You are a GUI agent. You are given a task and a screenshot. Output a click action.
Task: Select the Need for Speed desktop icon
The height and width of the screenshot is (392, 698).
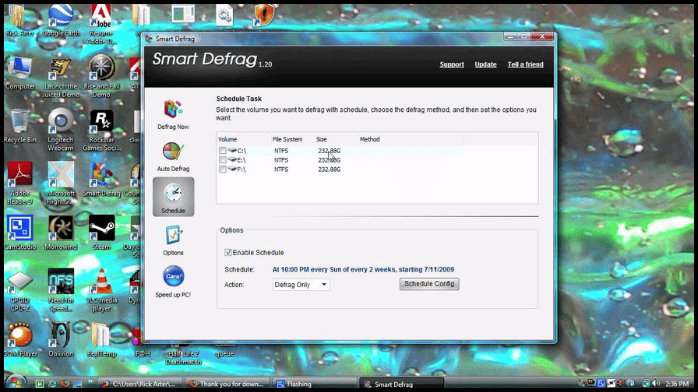tap(61, 291)
